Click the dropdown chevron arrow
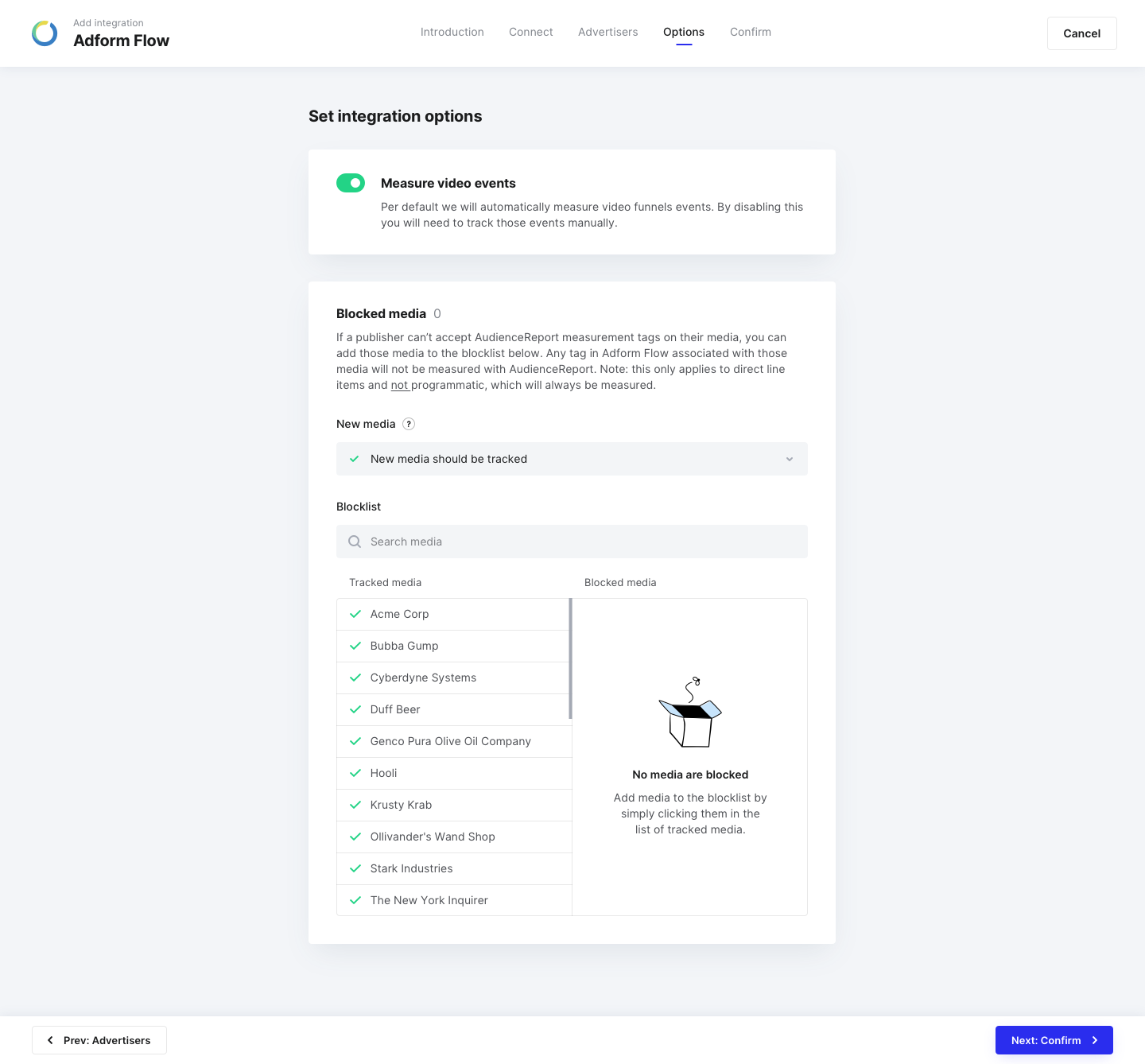 [x=790, y=459]
